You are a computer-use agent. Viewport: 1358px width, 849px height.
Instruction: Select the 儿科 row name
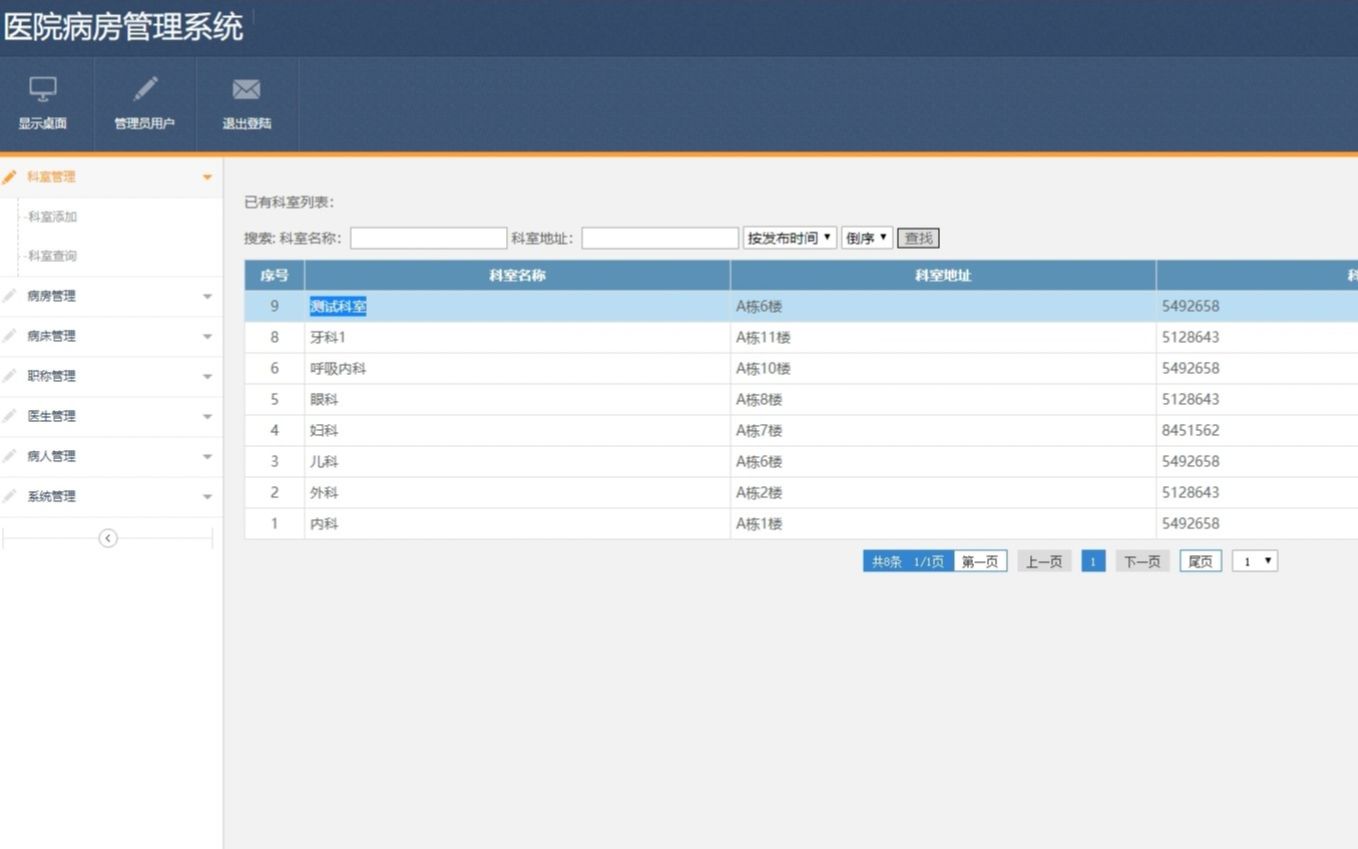tap(324, 462)
